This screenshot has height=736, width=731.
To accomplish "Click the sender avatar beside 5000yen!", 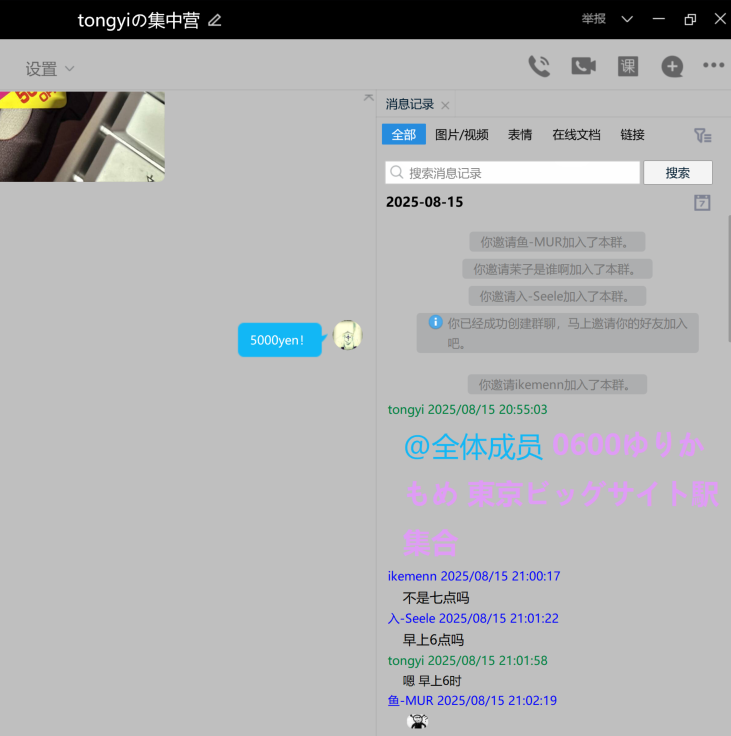I will coord(347,335).
